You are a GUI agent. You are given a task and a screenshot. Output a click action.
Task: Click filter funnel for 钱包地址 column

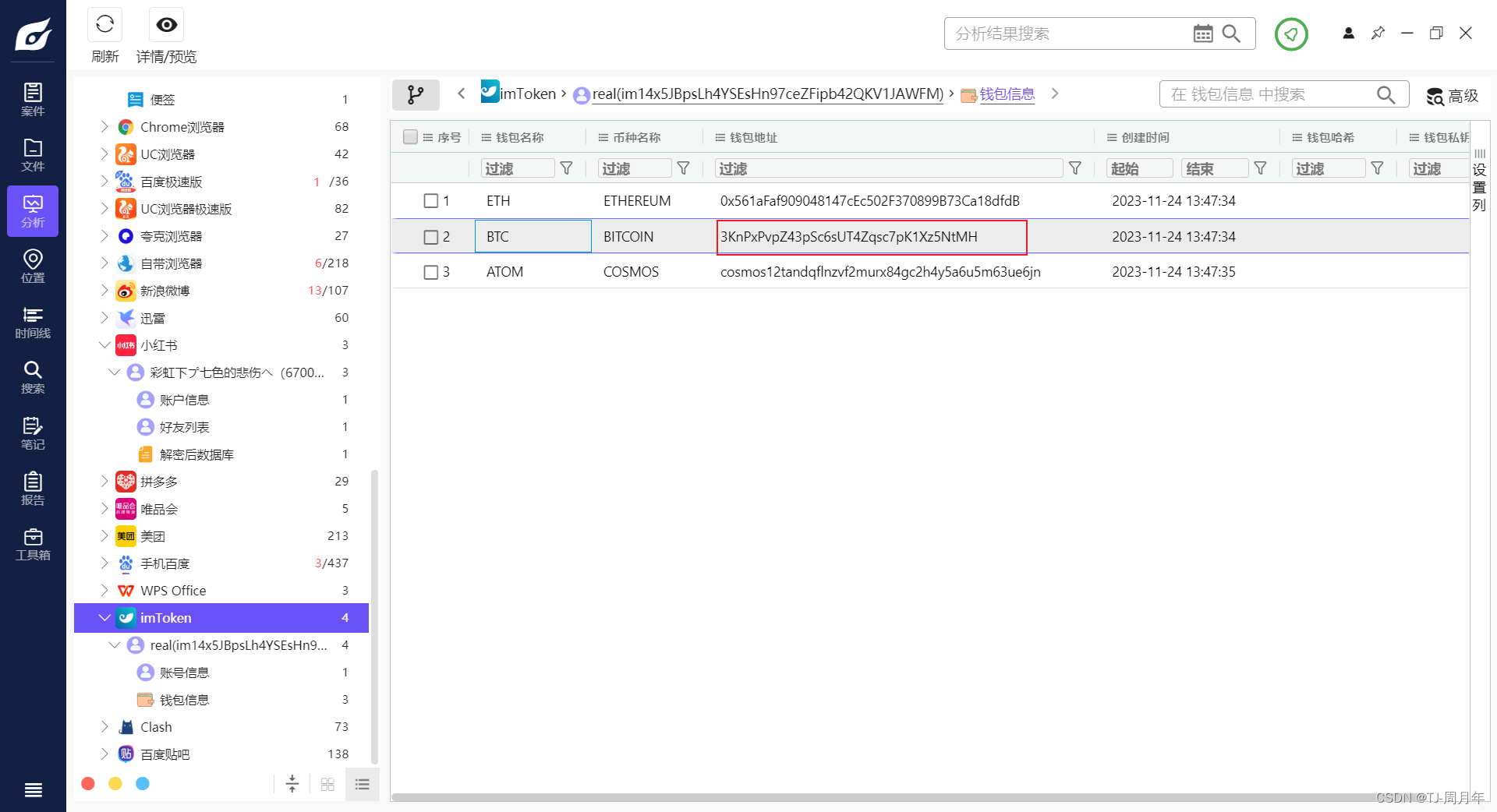1075,168
